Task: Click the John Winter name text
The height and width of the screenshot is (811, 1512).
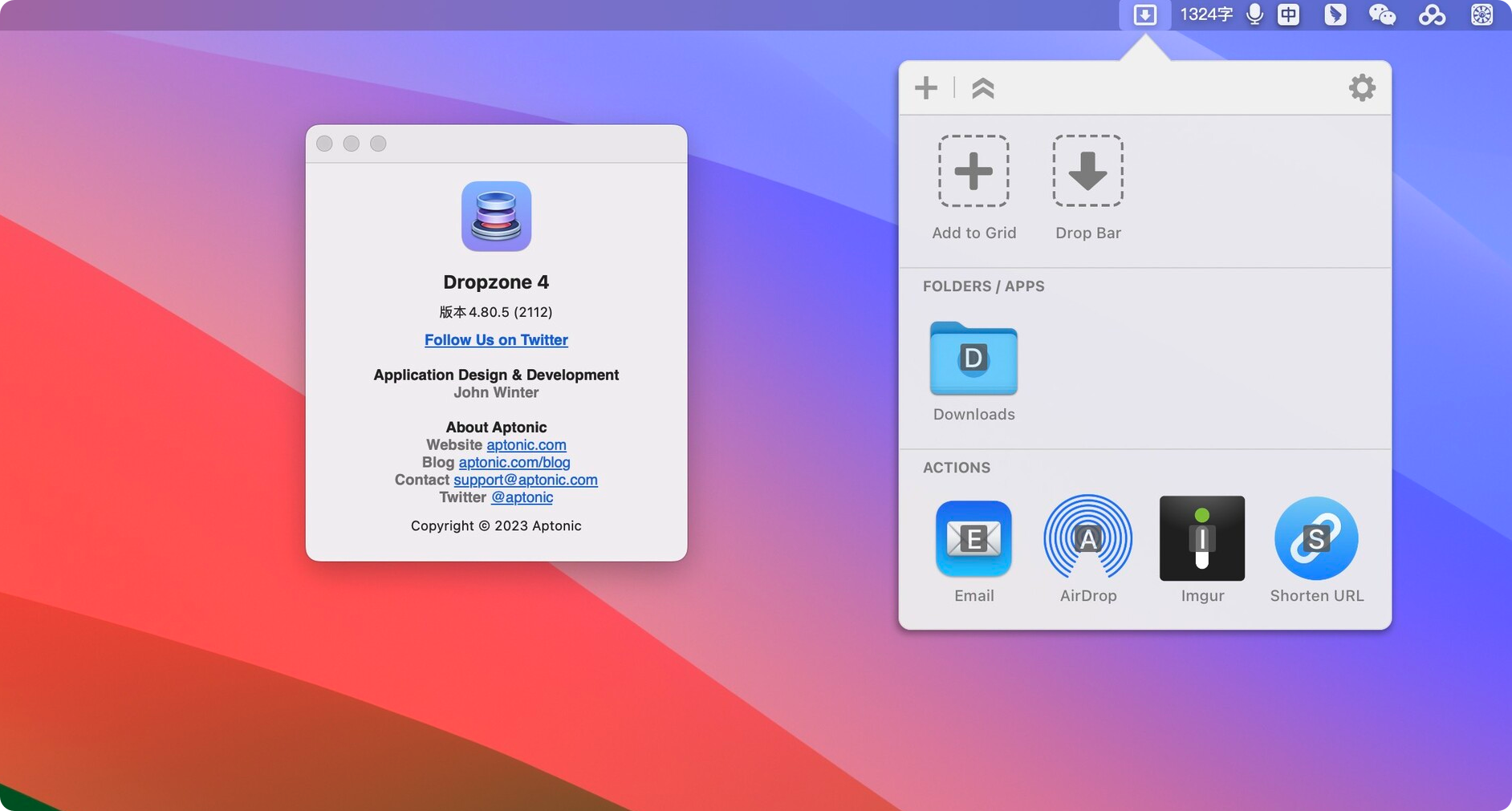Action: (496, 392)
